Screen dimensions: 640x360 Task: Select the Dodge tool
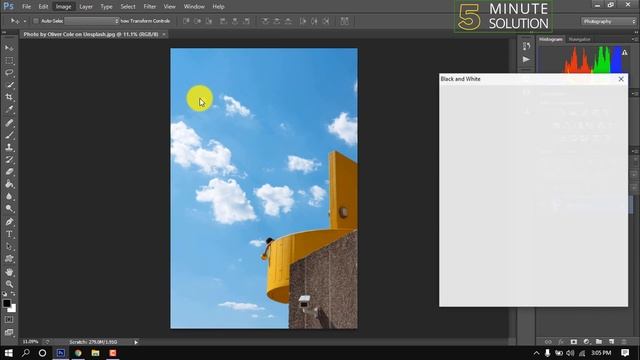tap(9, 209)
